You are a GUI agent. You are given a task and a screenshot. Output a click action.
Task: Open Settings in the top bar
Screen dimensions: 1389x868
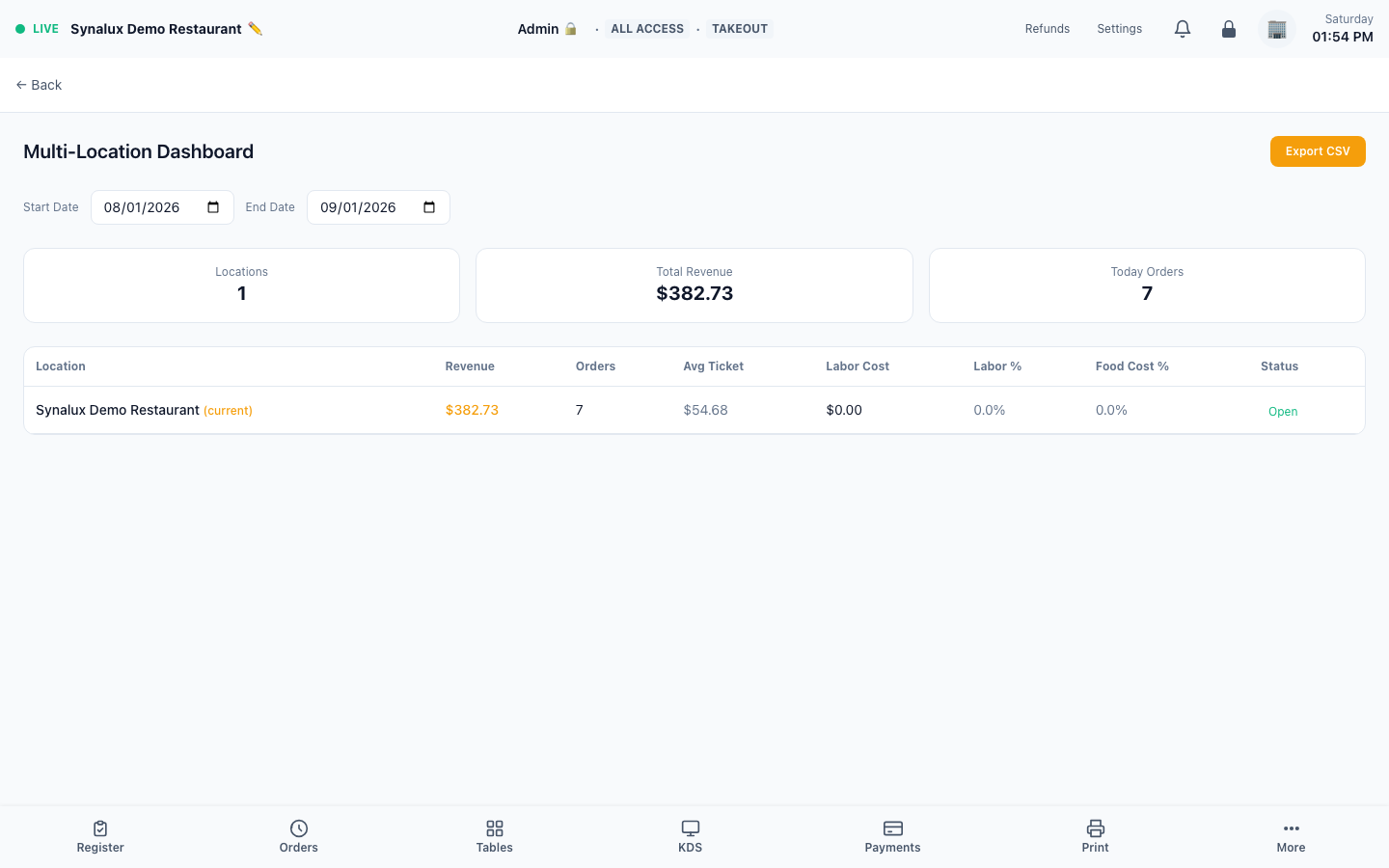click(x=1120, y=29)
